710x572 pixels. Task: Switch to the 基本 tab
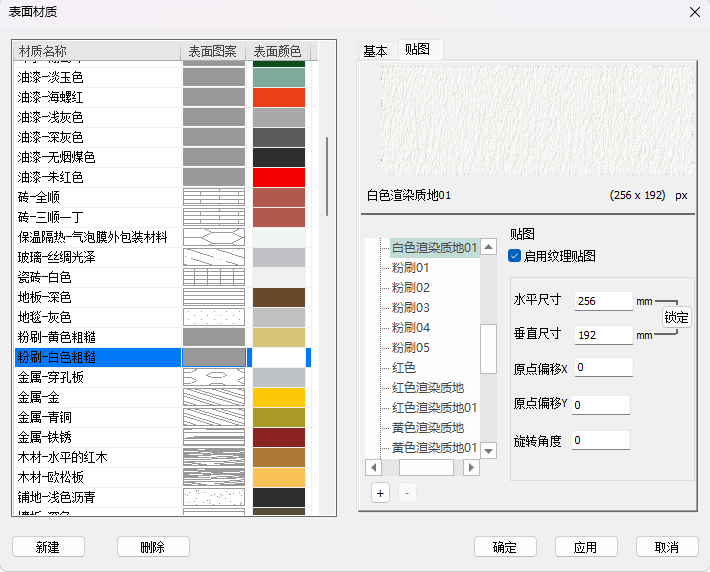point(376,51)
